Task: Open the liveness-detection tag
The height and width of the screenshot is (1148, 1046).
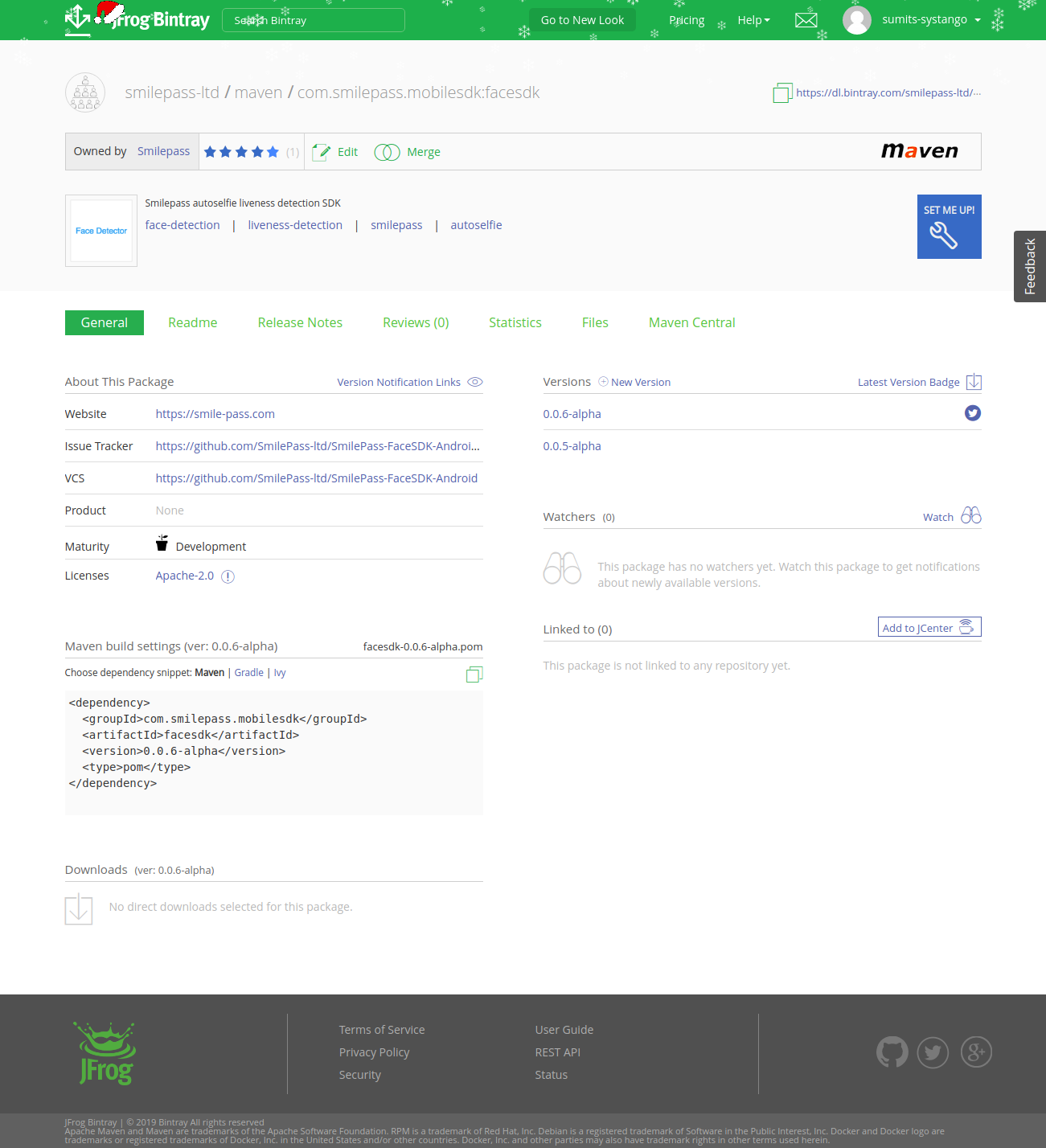Action: click(x=295, y=225)
